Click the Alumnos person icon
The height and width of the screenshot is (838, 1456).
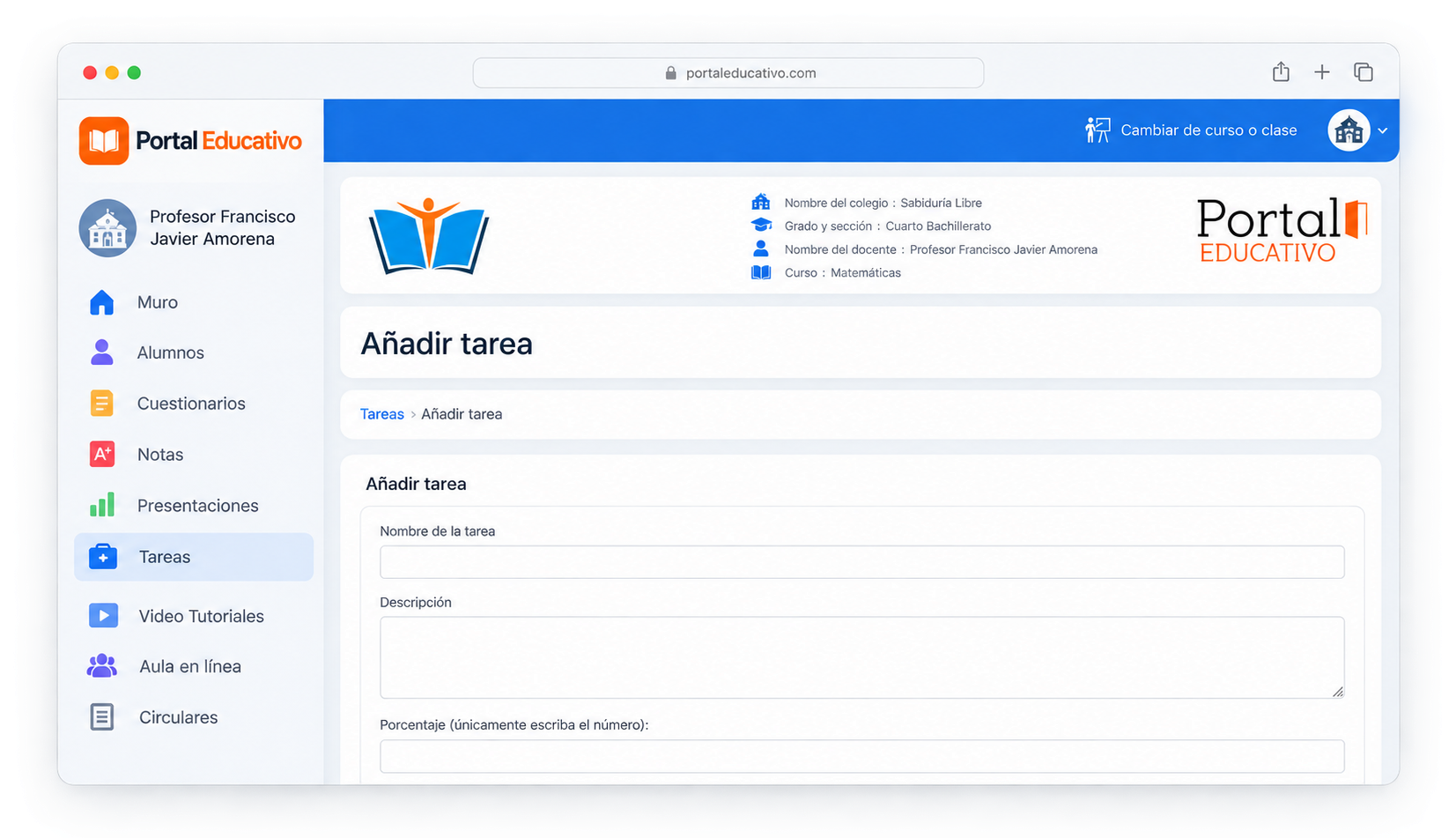click(x=102, y=352)
